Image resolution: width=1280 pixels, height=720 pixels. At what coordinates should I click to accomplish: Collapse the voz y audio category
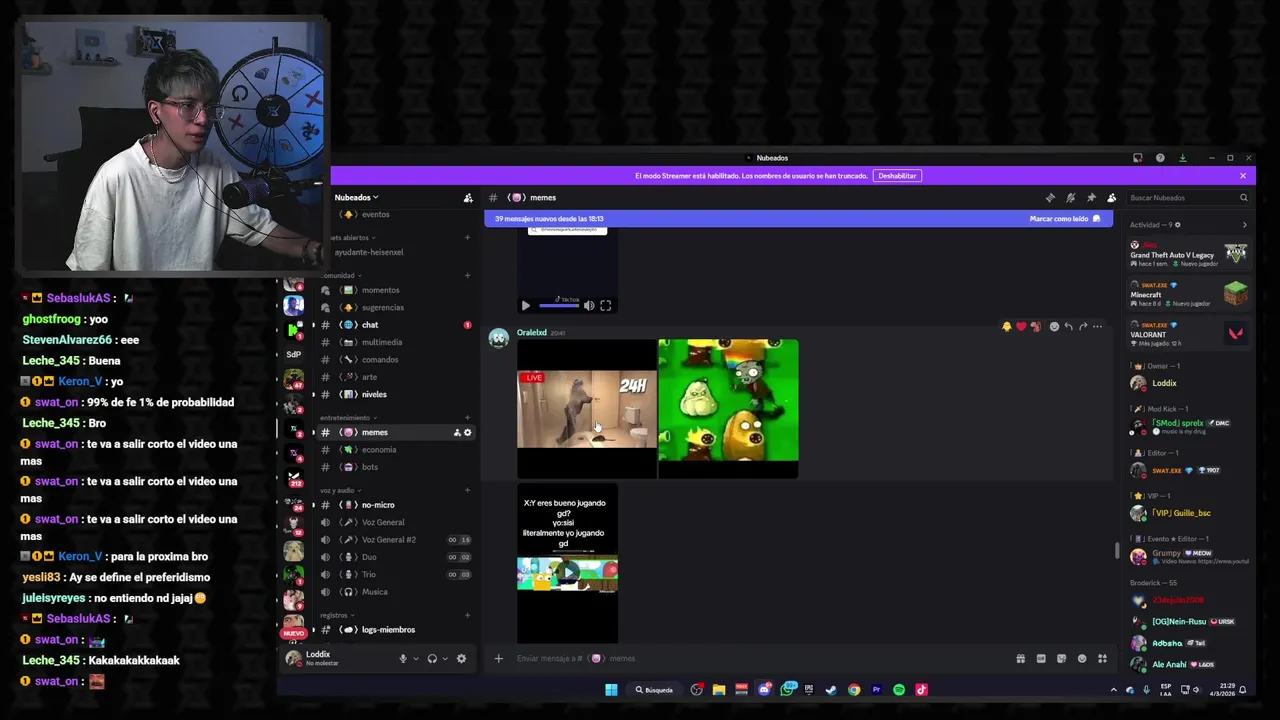click(340, 490)
